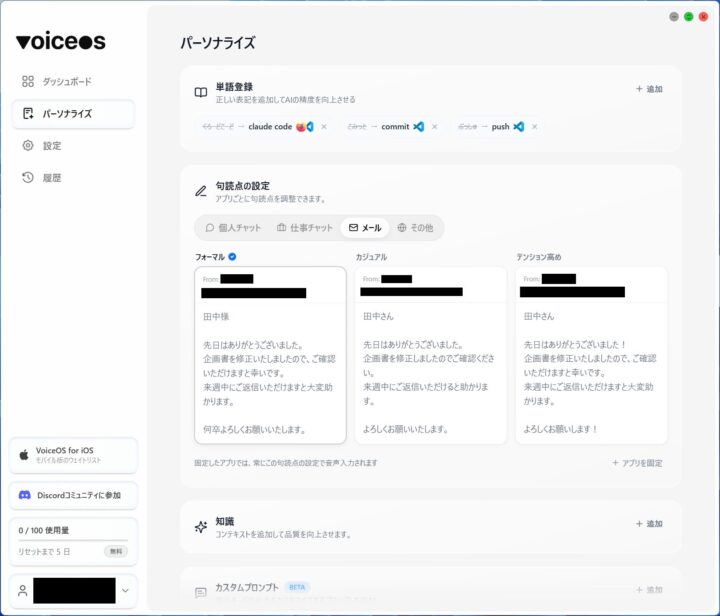Remove the 'claude code' word entry
The image size is (720, 616).
324,127
